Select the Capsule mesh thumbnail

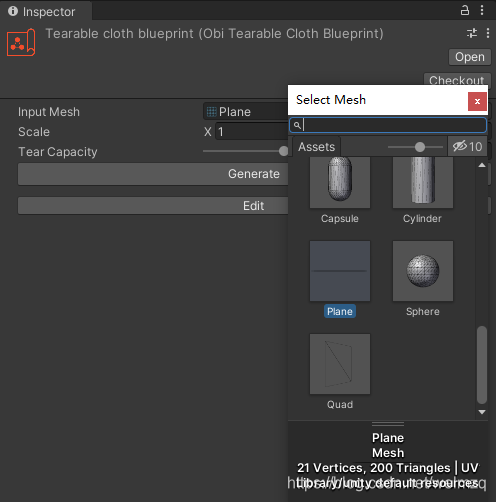[x=340, y=182]
